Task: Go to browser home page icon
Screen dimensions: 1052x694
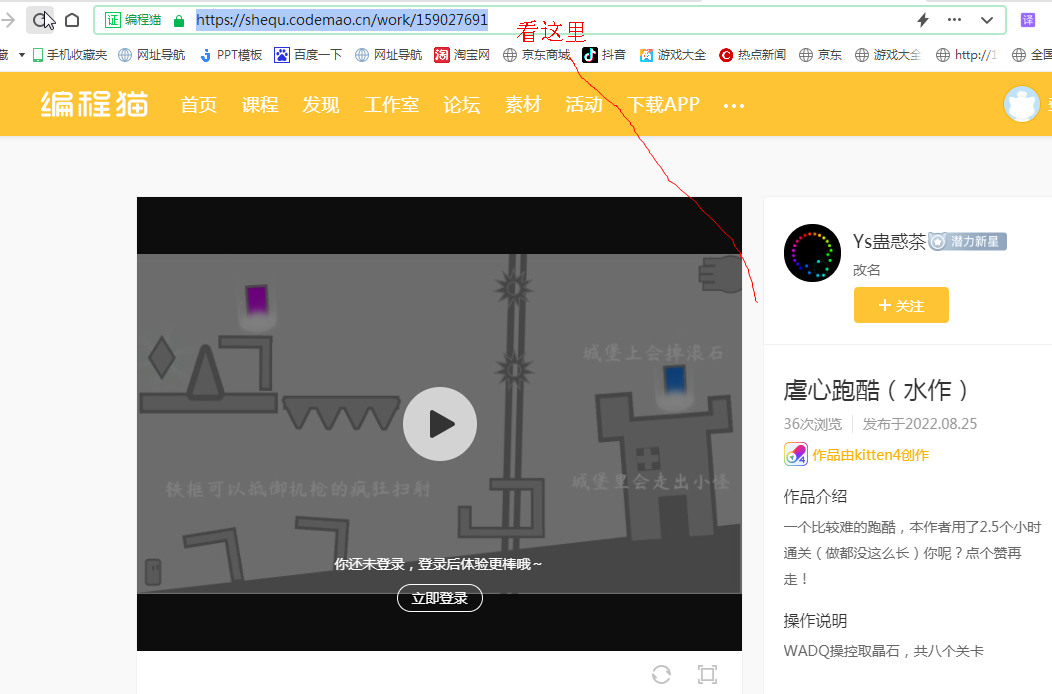Action: [x=72, y=20]
